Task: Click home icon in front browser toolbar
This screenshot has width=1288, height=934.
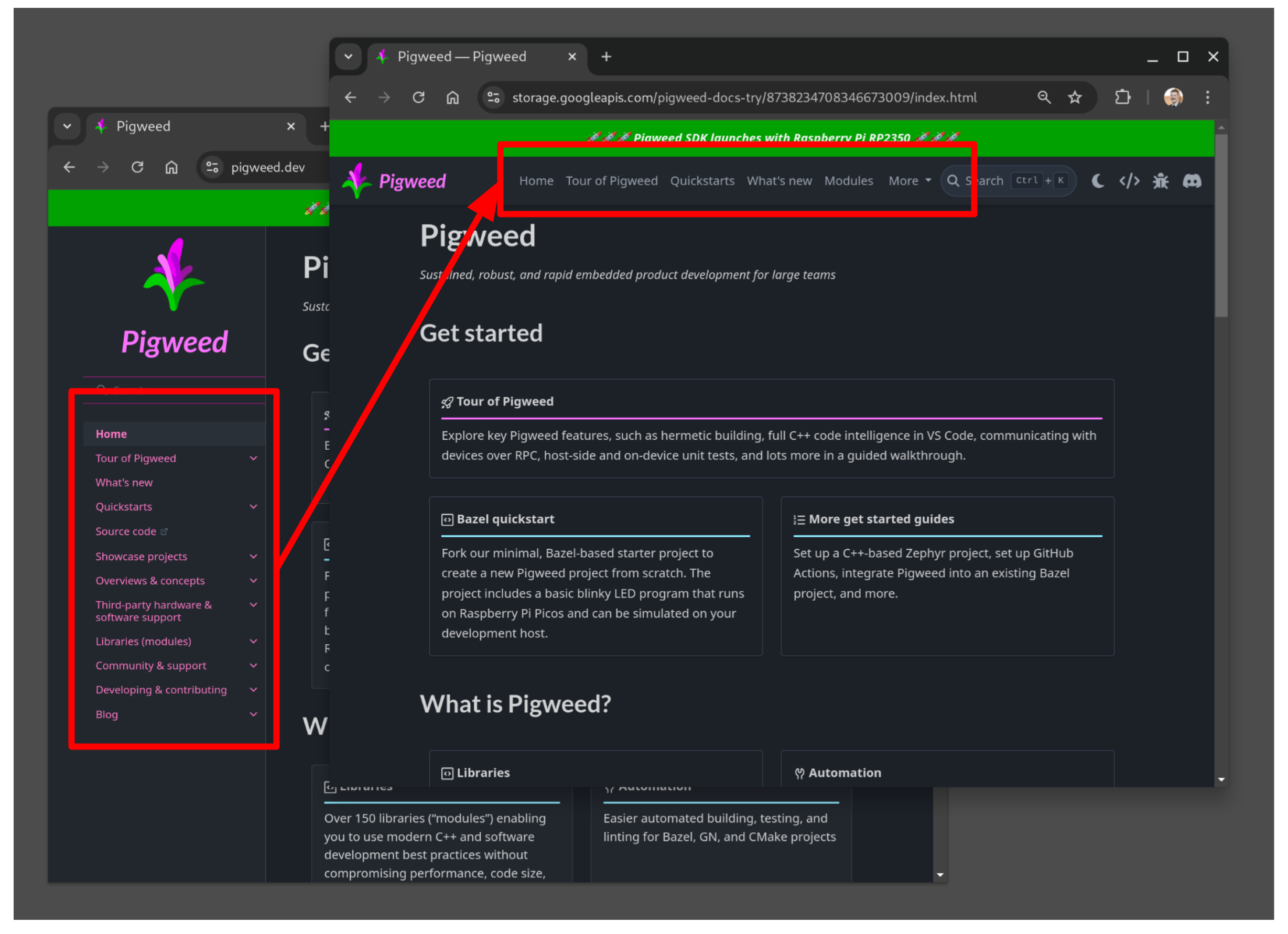Action: coord(452,97)
